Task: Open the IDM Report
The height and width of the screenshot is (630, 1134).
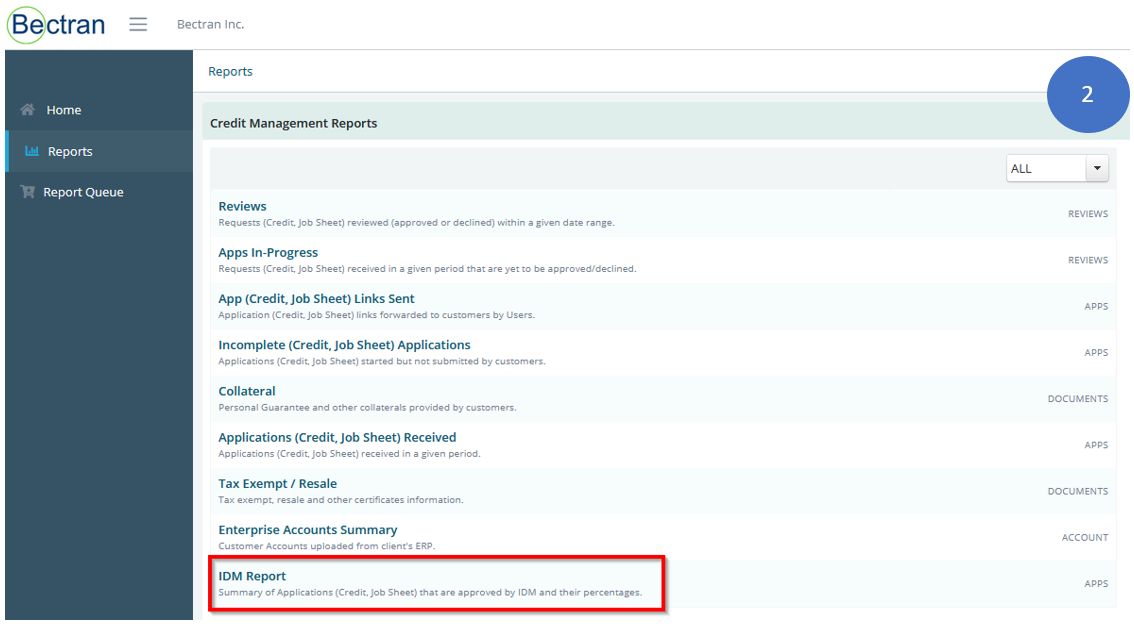Action: tap(252, 576)
